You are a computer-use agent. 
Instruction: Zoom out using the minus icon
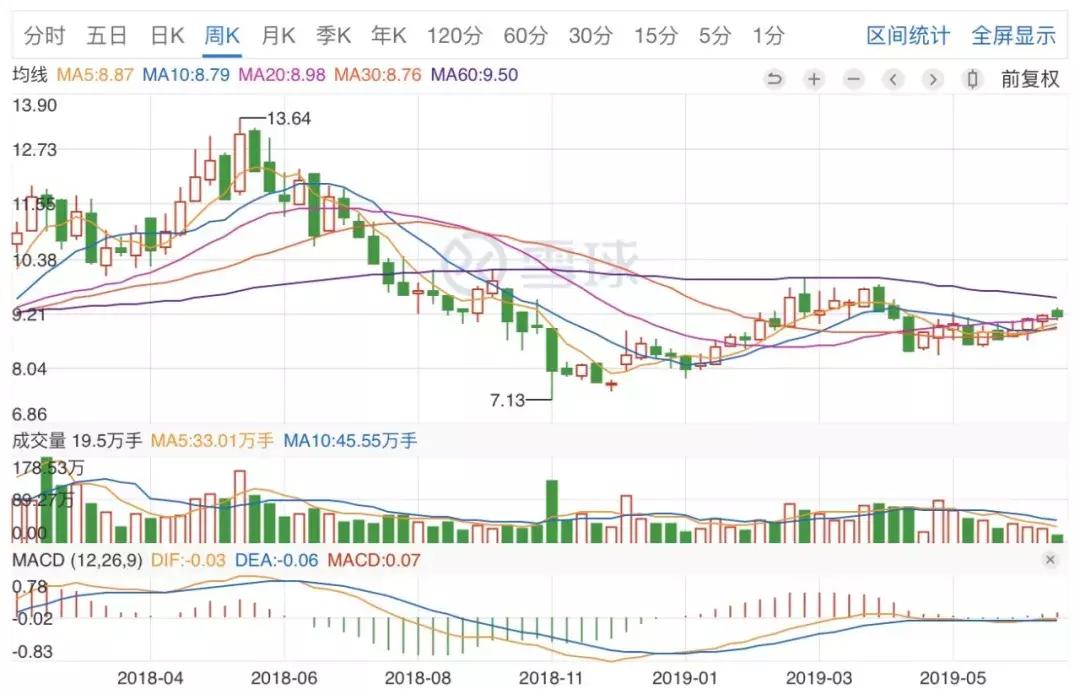[853, 79]
